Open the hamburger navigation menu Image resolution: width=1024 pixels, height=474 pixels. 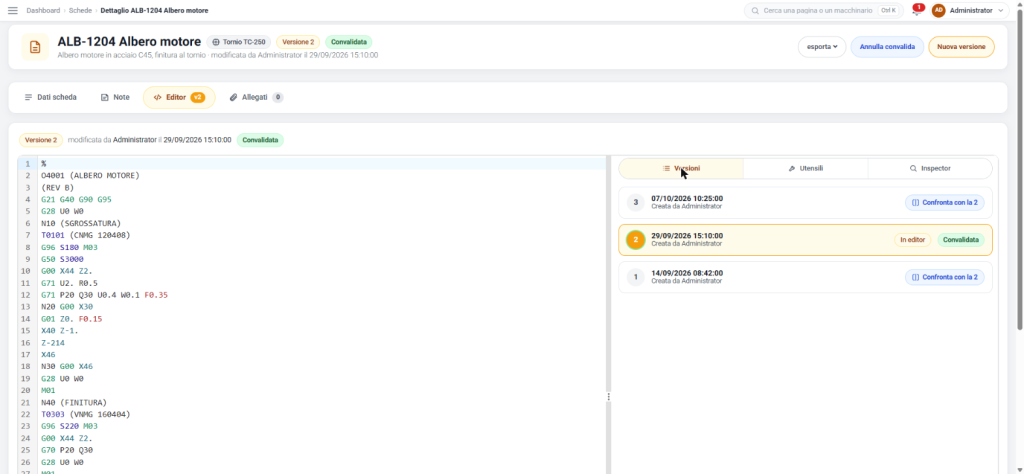[12, 10]
